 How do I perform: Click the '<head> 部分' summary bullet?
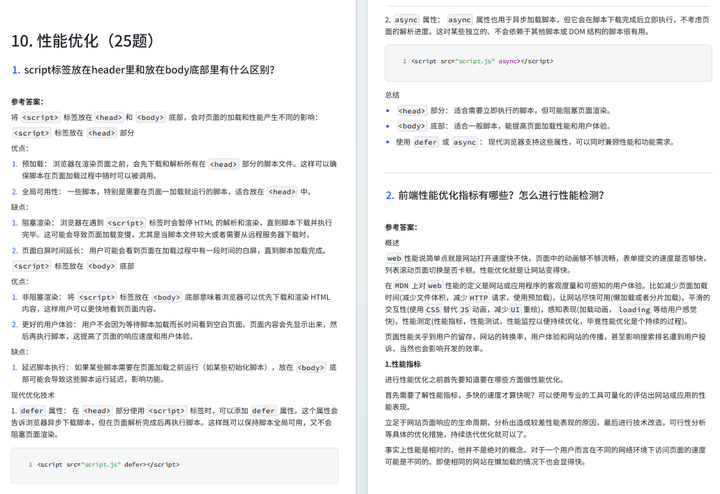(498, 111)
